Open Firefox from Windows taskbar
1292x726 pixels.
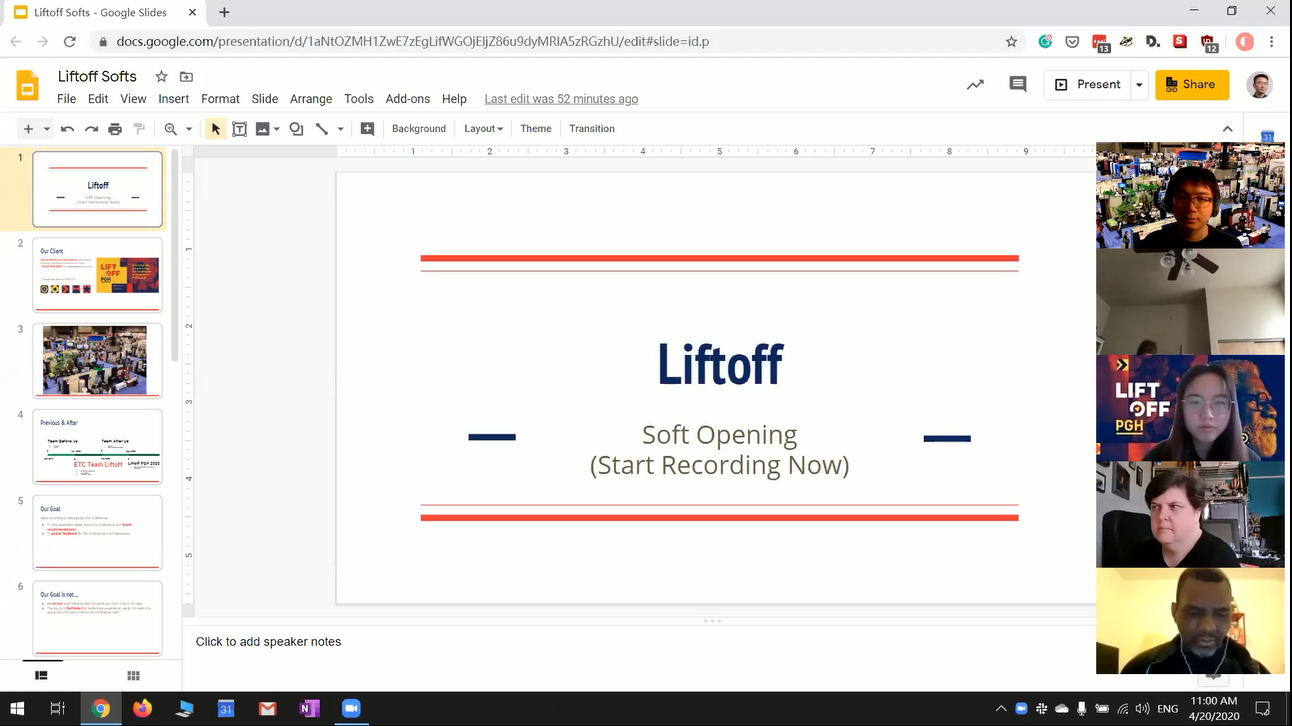click(142, 708)
